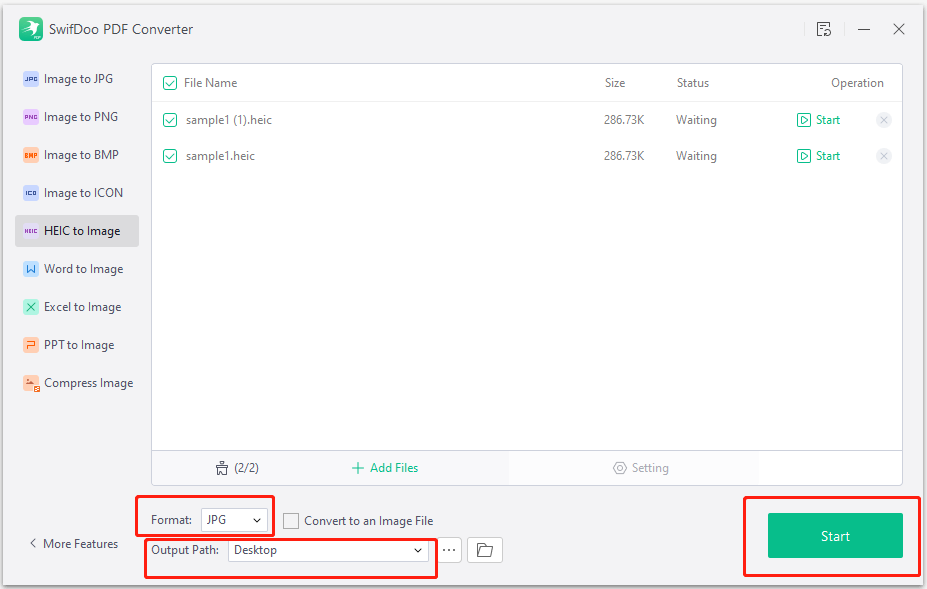Click play icon for sample1.heic

pos(803,156)
